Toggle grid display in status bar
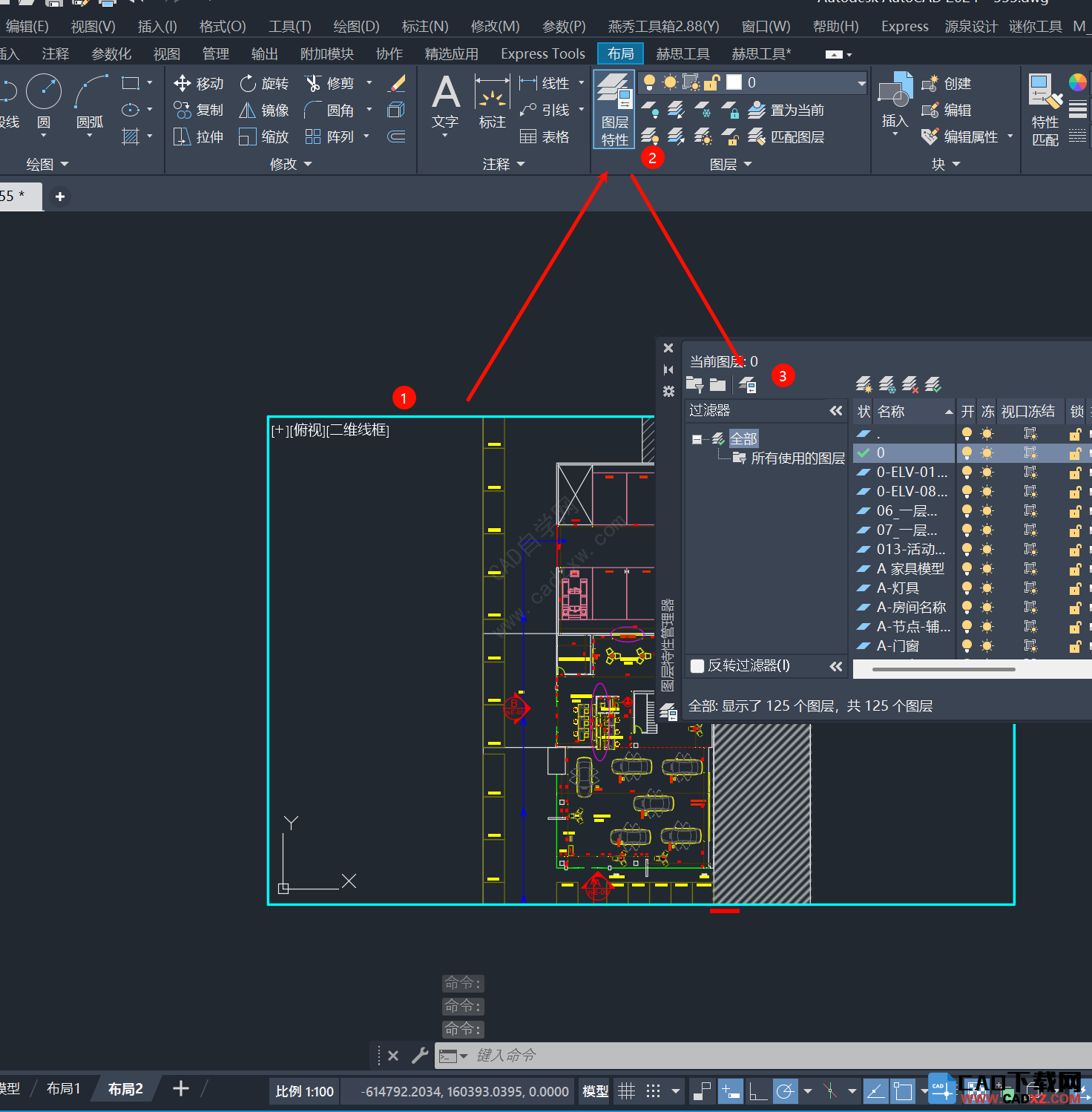 click(x=627, y=1090)
